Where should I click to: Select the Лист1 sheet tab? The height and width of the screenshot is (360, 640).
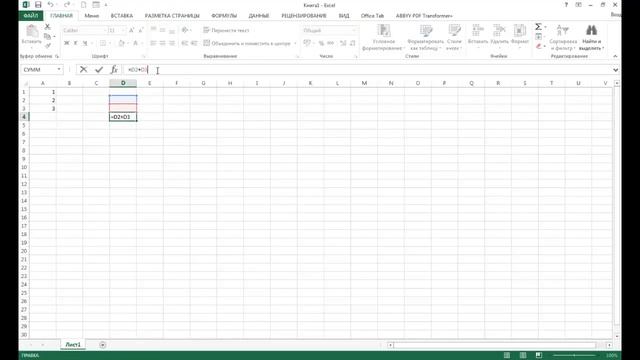(73, 345)
